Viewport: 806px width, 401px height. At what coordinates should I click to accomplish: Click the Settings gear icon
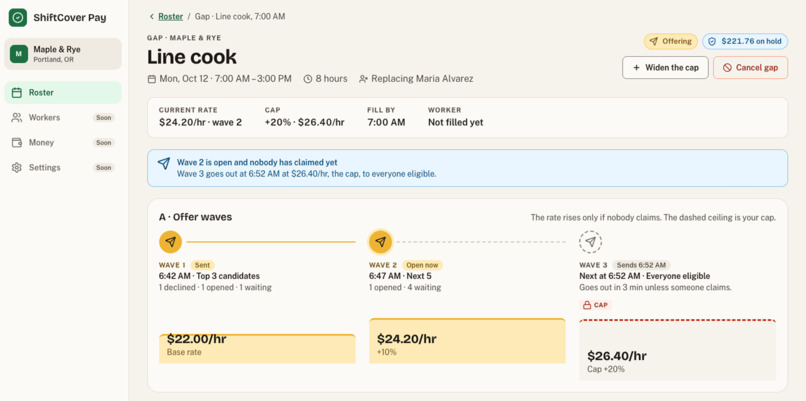tap(17, 168)
